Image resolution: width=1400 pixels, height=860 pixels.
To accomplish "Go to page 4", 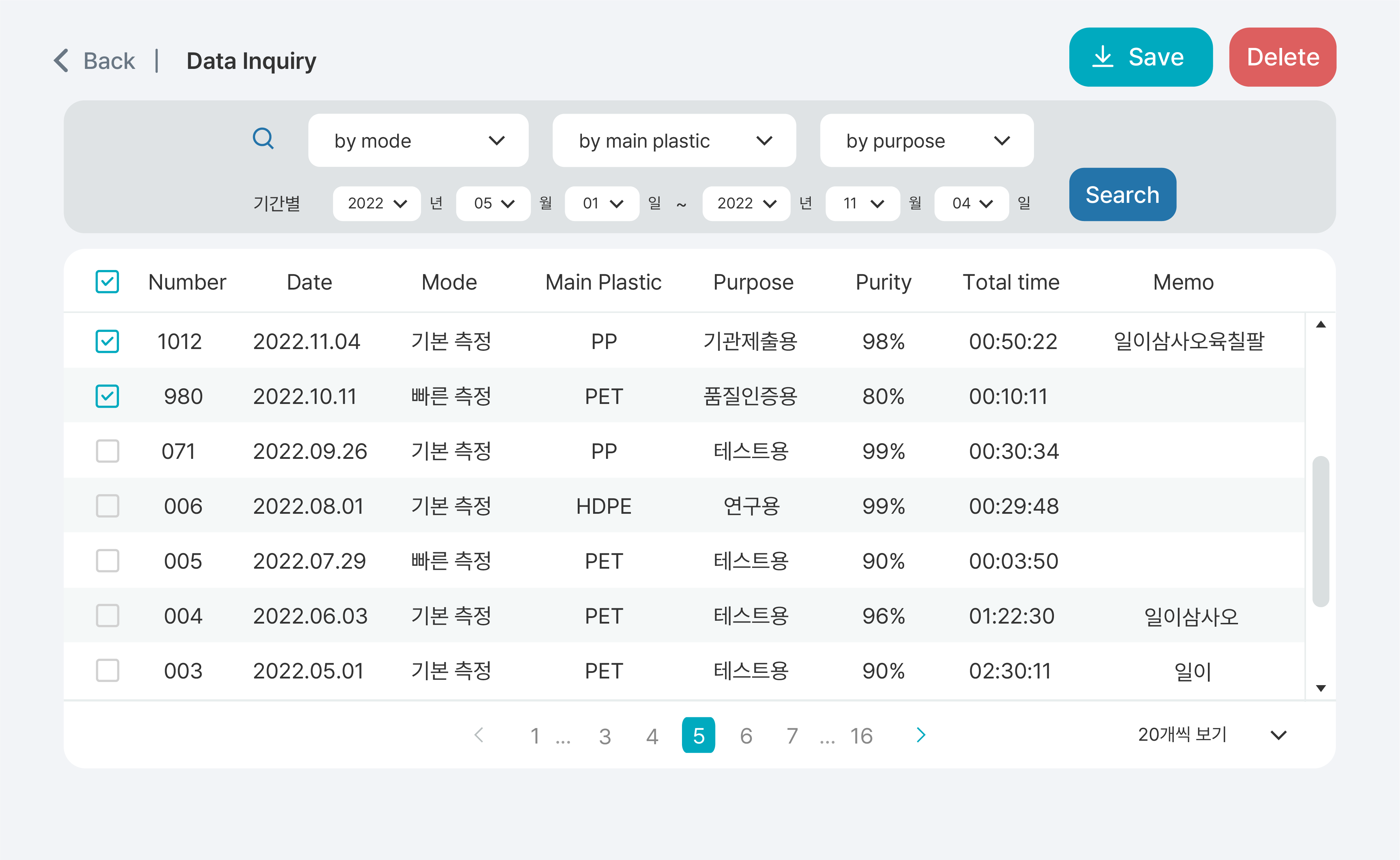I will (652, 736).
